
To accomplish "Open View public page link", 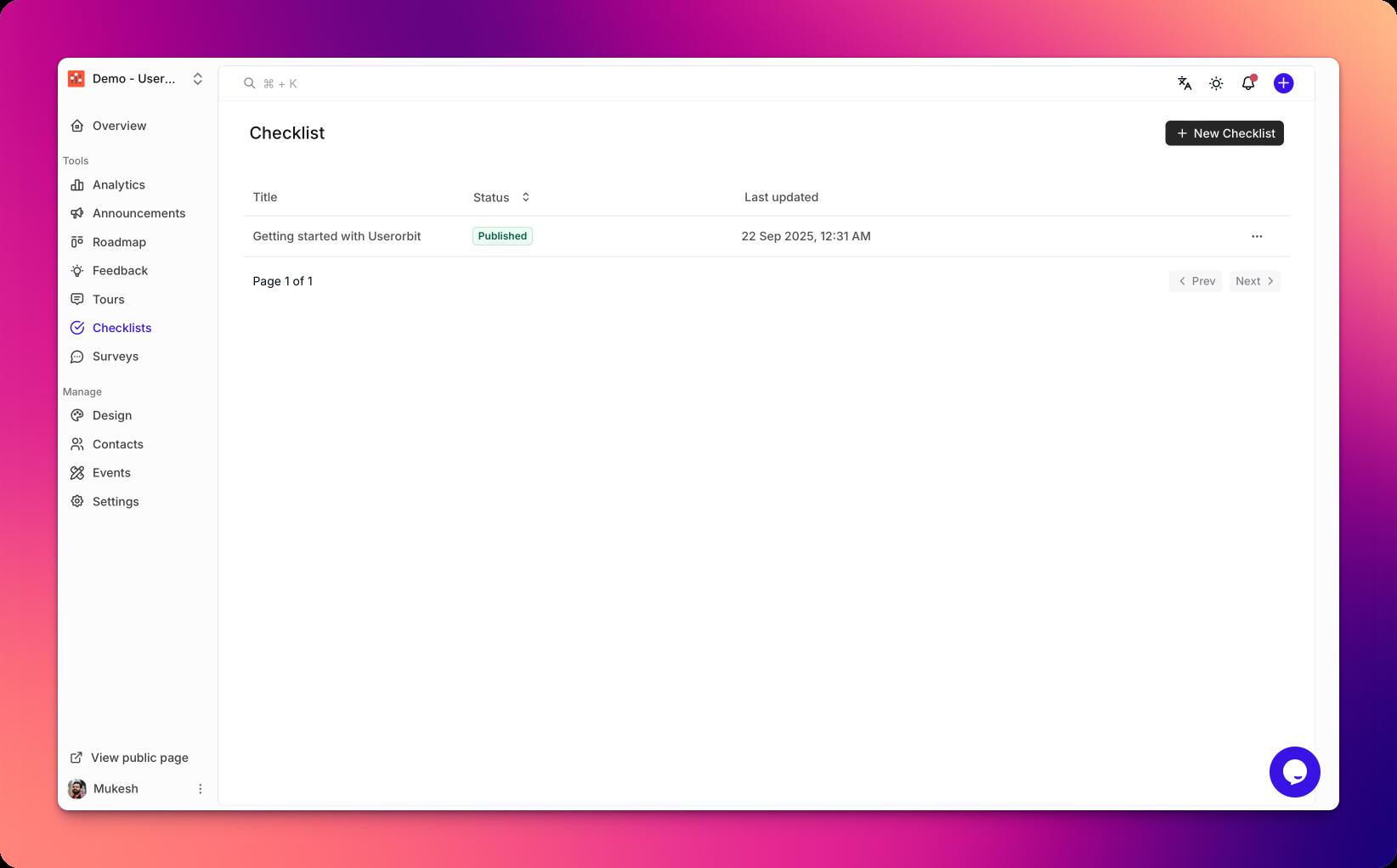I will coord(139,758).
